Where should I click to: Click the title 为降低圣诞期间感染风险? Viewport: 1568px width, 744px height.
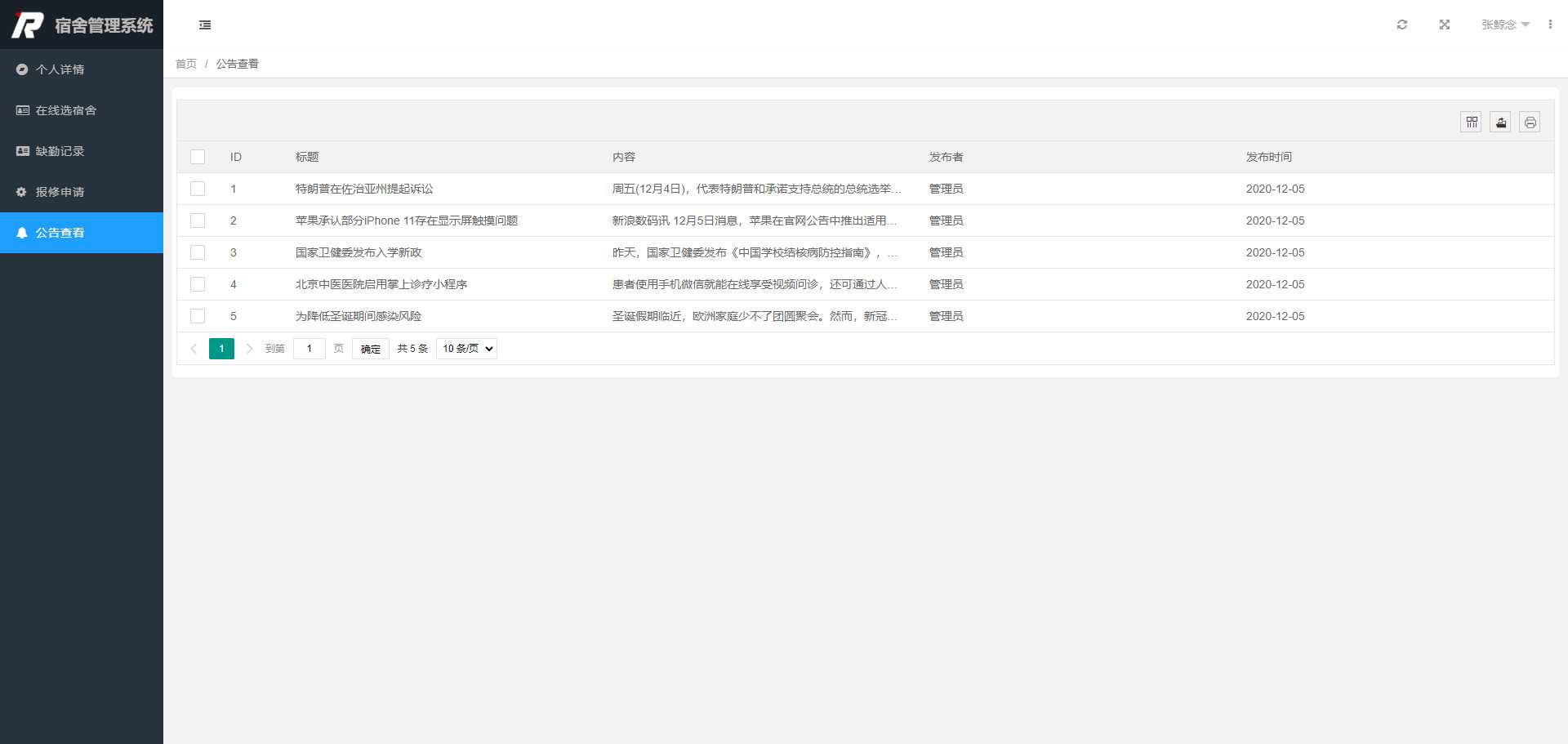pos(359,316)
